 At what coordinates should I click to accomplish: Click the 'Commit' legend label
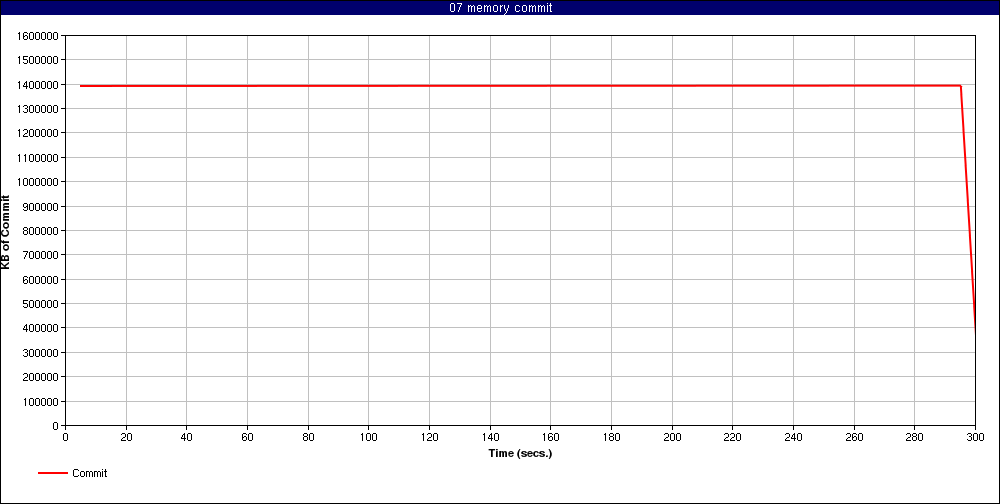click(x=89, y=473)
